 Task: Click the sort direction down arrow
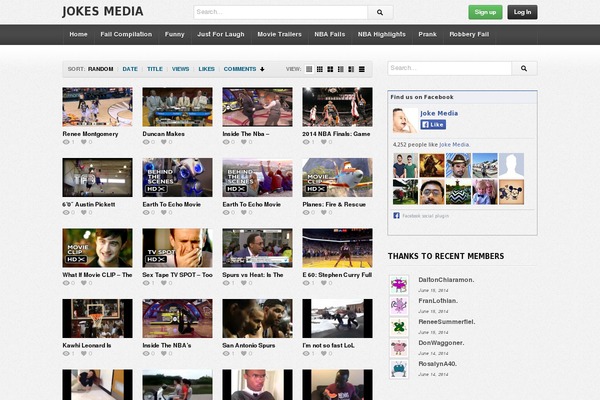click(262, 69)
